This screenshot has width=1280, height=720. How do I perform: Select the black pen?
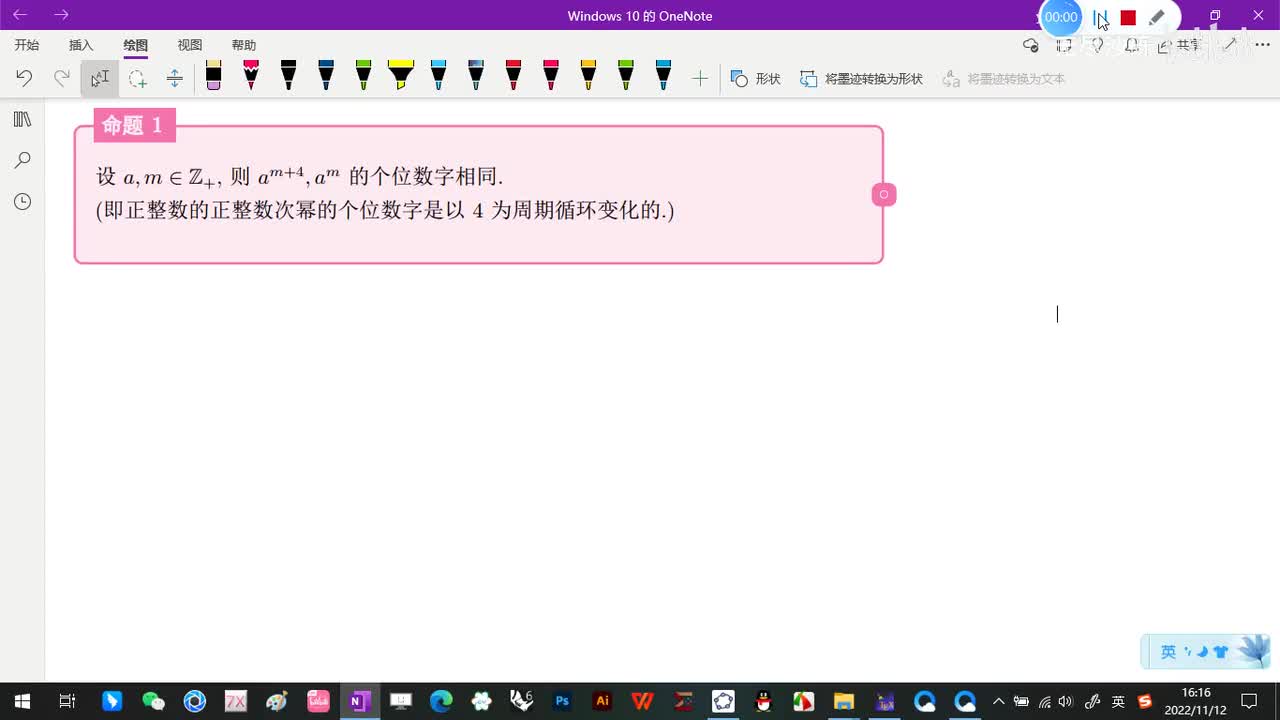coord(288,76)
